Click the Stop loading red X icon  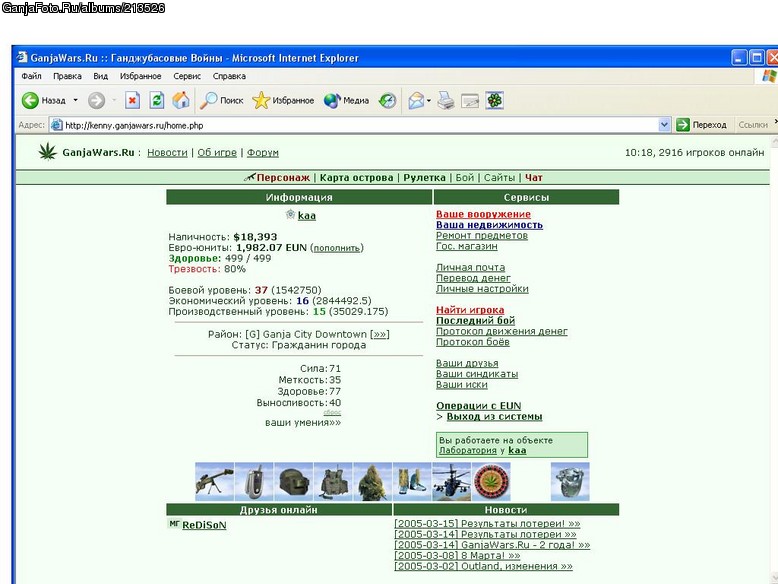[131, 100]
